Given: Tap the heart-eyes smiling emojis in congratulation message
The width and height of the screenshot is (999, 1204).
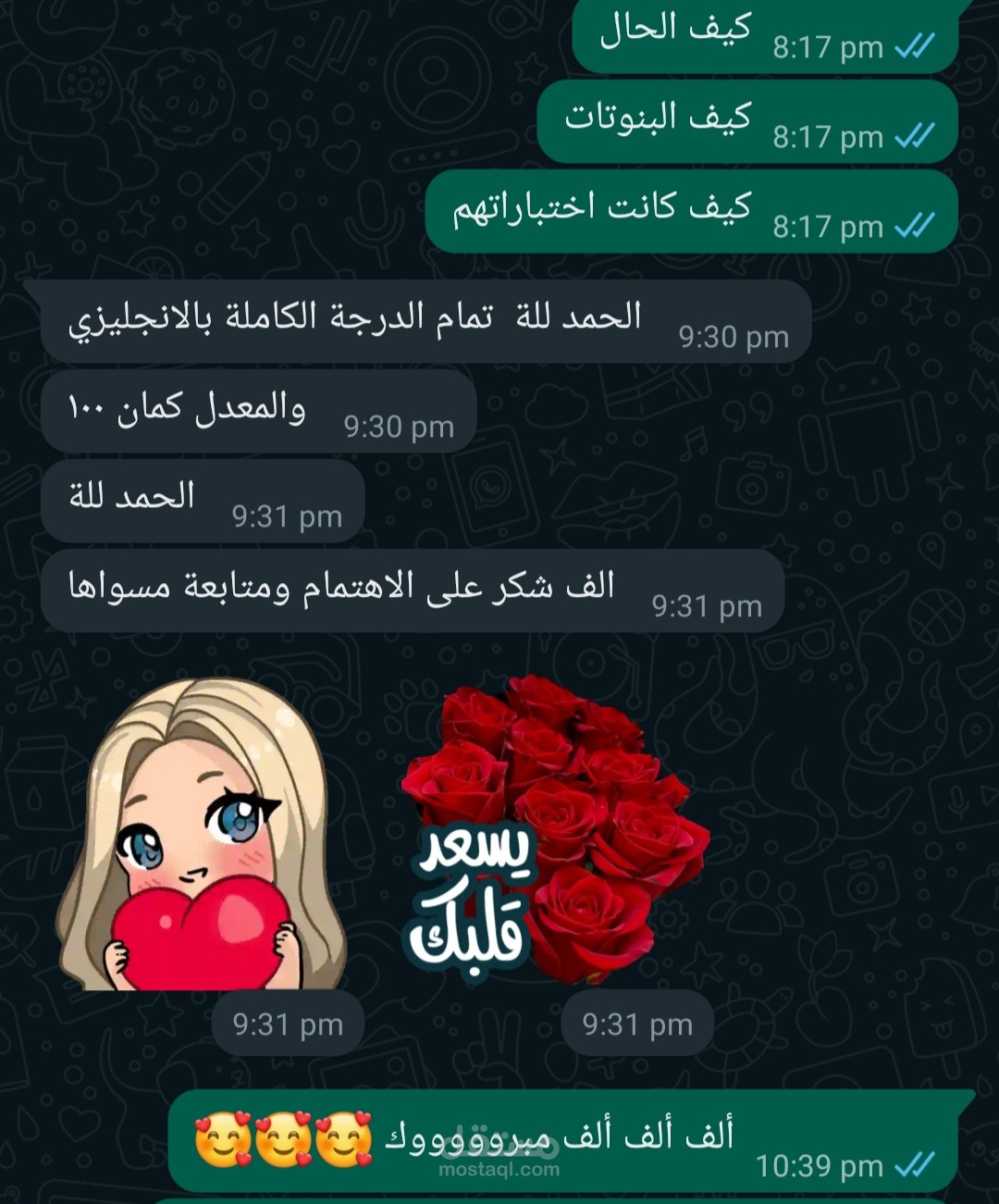Looking at the screenshot, I should coord(283,1139).
